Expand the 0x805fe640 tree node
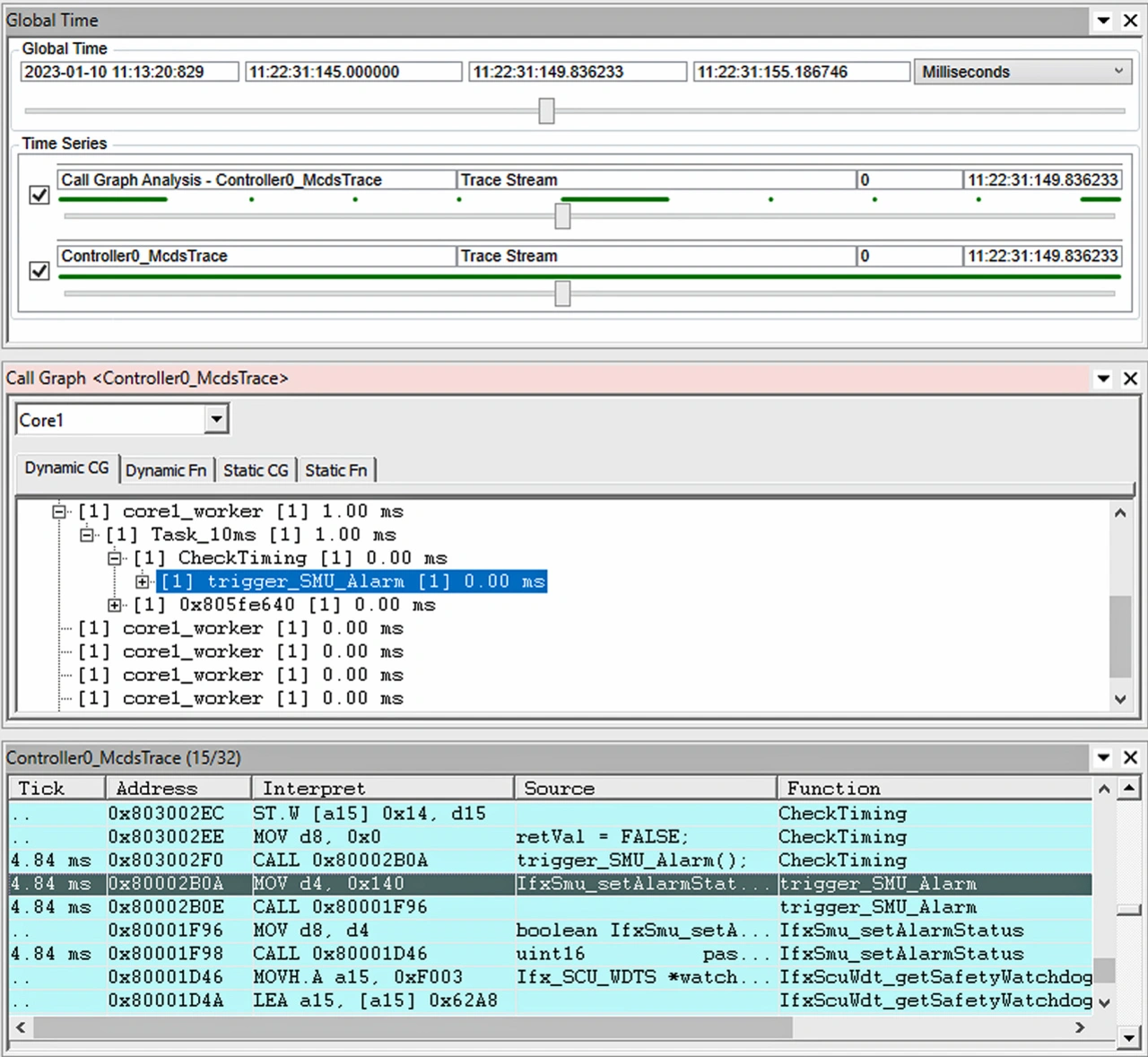Viewport: 1148px width, 1057px height. point(115,605)
